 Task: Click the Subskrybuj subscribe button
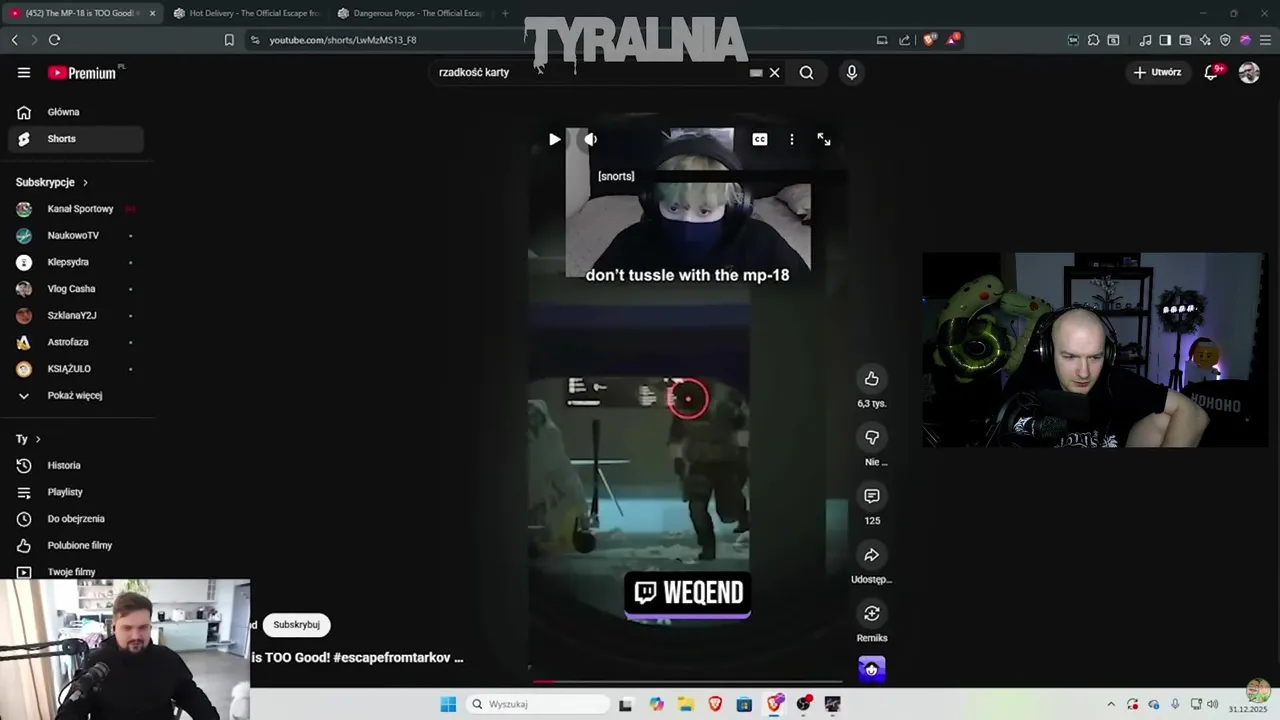coord(297,624)
